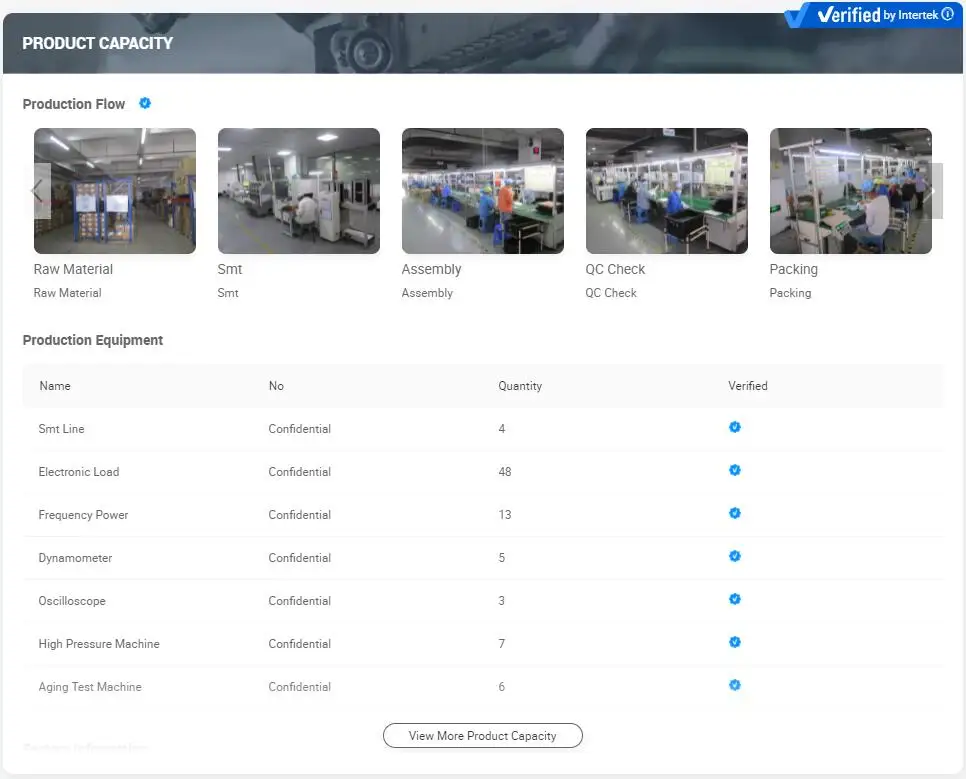
Task: Click the Frequency Power verified badge
Action: click(735, 513)
